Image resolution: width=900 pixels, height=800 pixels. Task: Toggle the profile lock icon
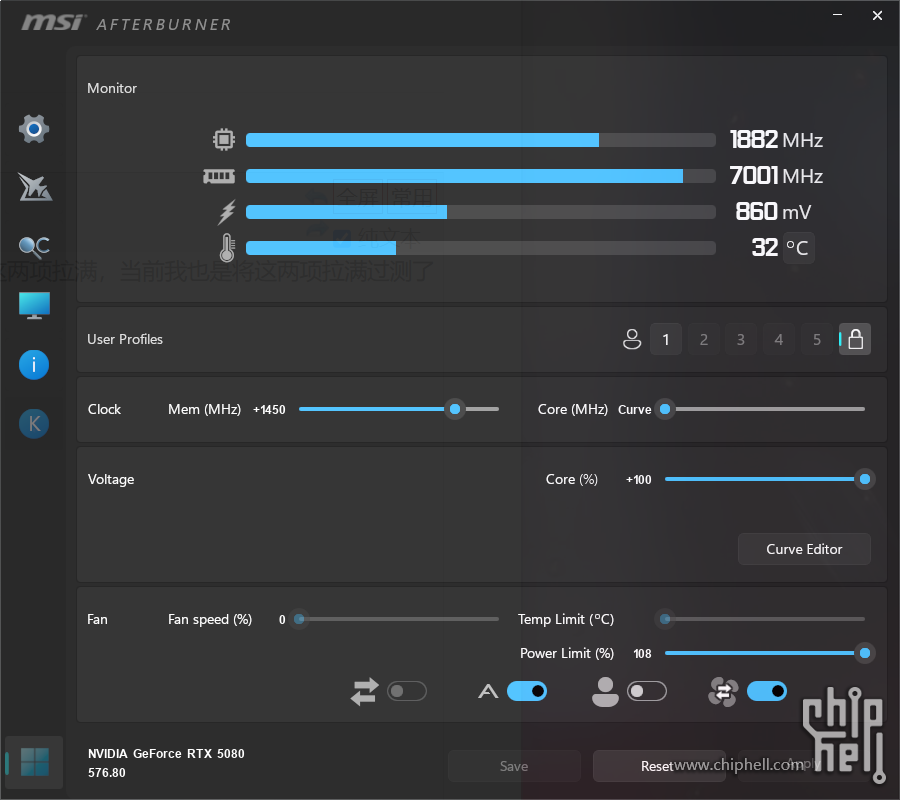[x=855, y=339]
